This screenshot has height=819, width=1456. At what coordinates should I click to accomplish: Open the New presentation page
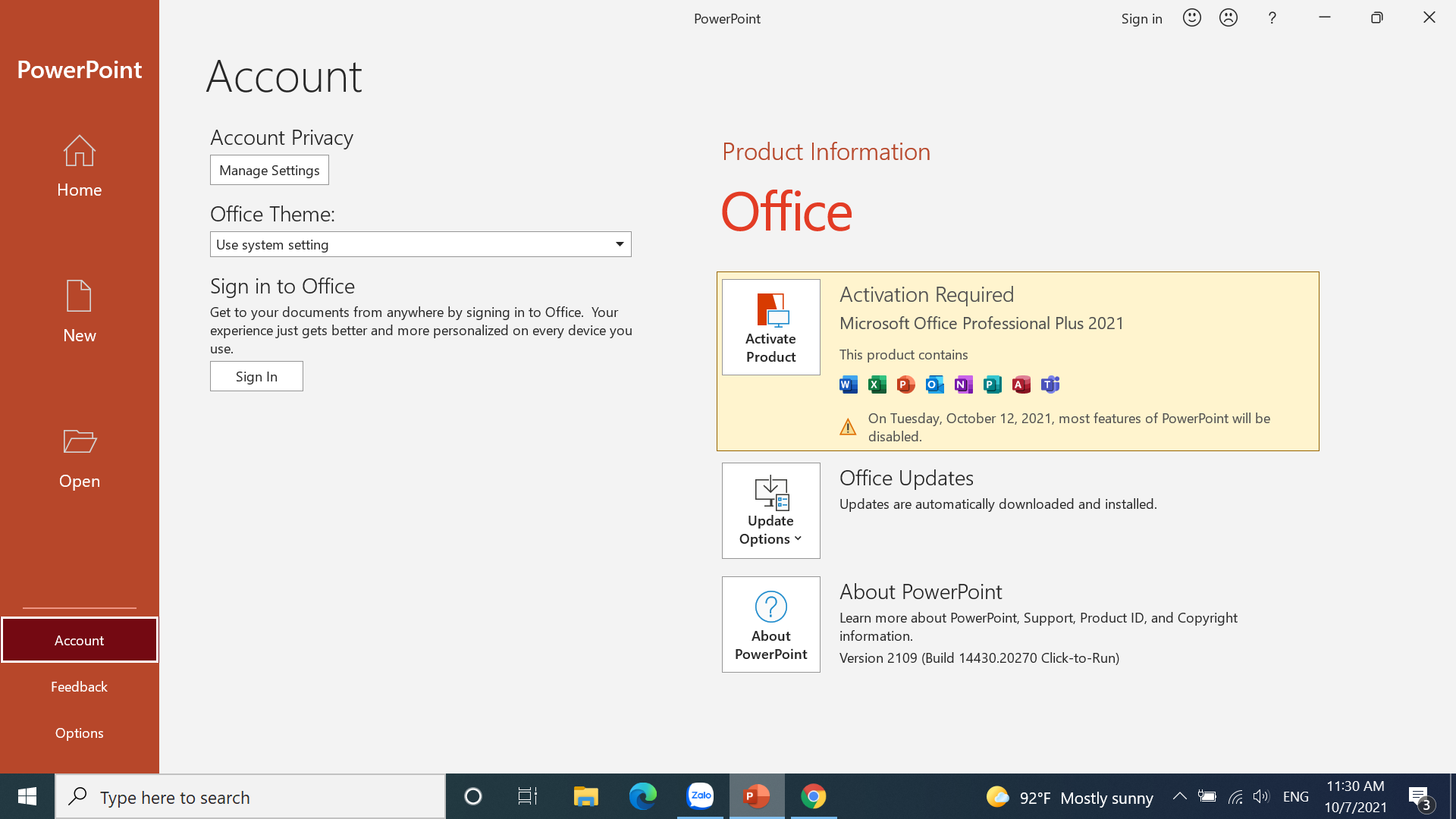click(79, 312)
